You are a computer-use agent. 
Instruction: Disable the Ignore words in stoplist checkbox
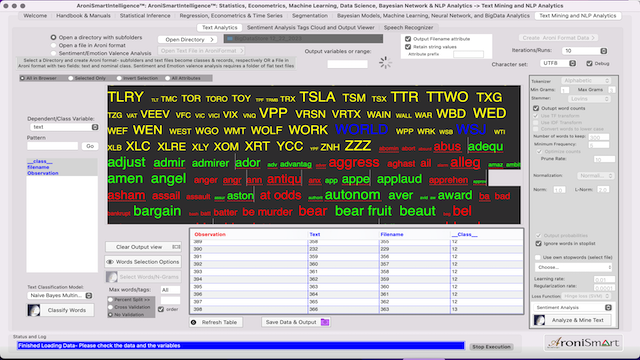pos(538,243)
